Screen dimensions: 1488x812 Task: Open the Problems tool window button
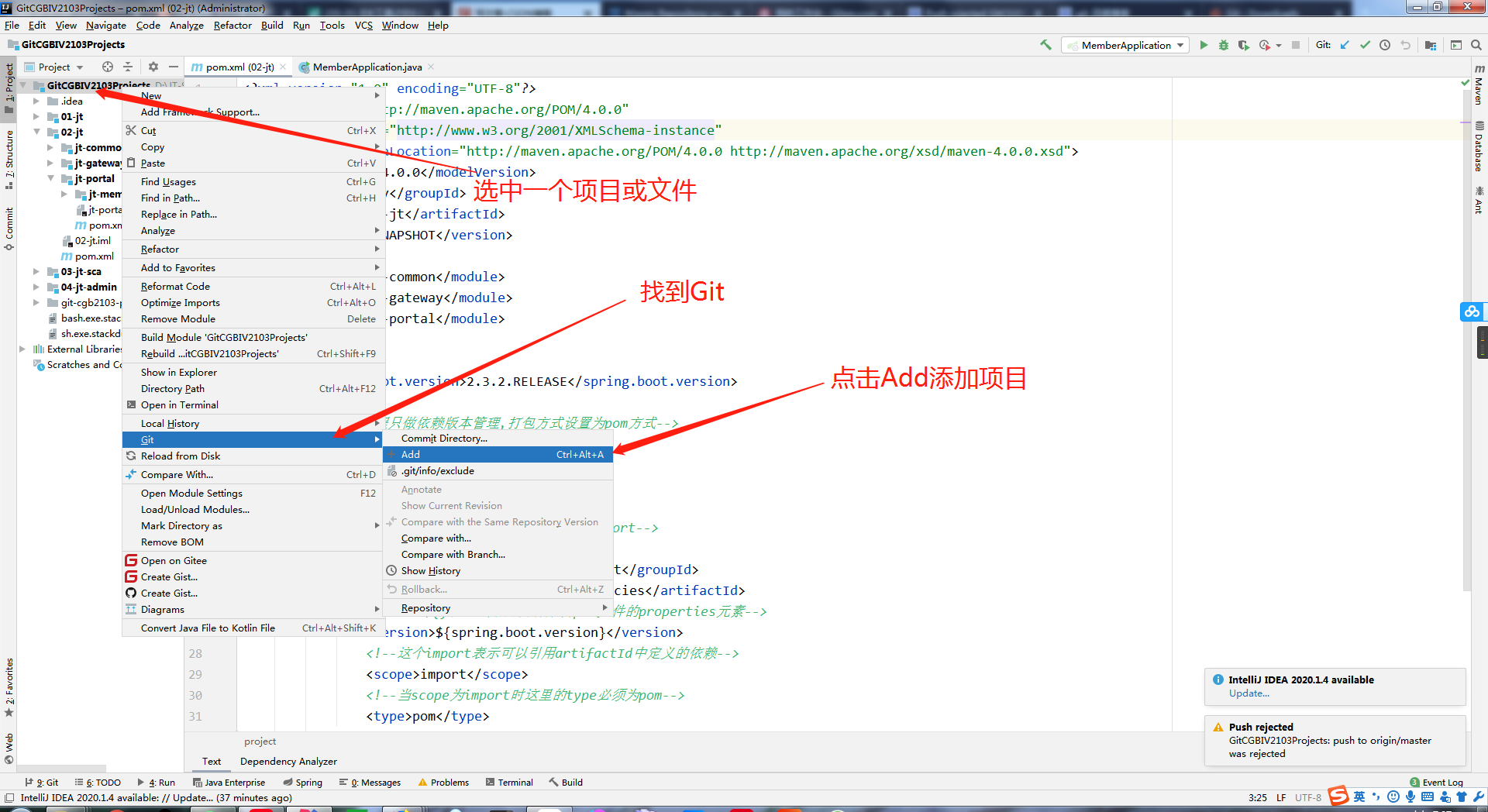[443, 783]
